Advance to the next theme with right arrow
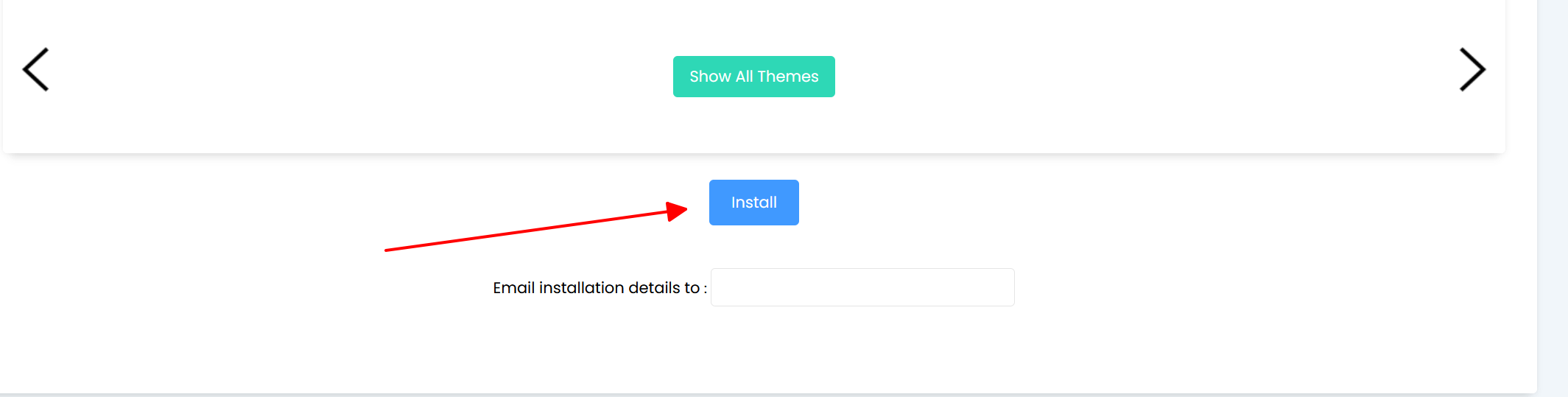The width and height of the screenshot is (1568, 397). (1472, 69)
